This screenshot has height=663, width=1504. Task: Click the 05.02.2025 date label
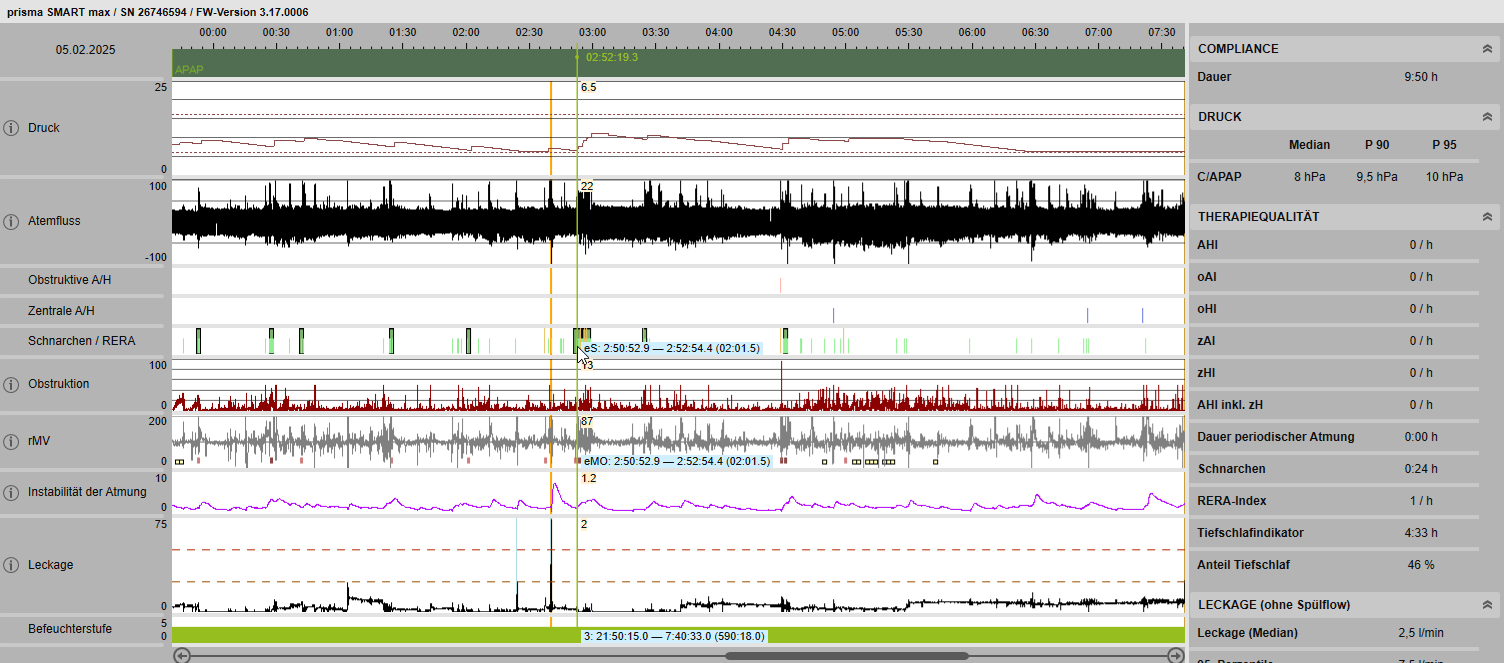click(x=85, y=49)
